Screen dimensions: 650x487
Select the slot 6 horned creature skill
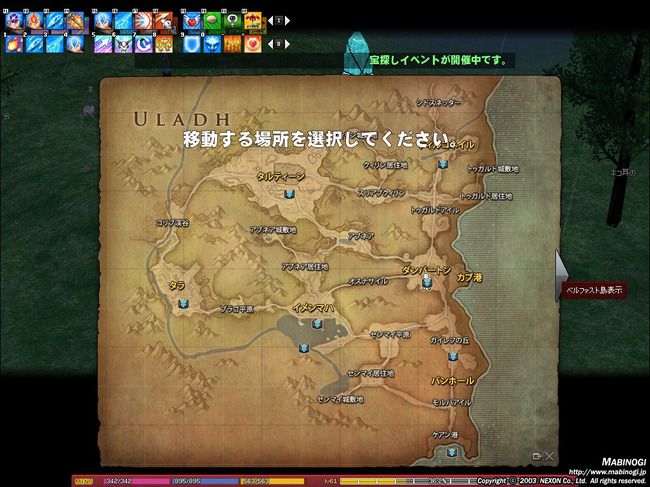coord(123,44)
